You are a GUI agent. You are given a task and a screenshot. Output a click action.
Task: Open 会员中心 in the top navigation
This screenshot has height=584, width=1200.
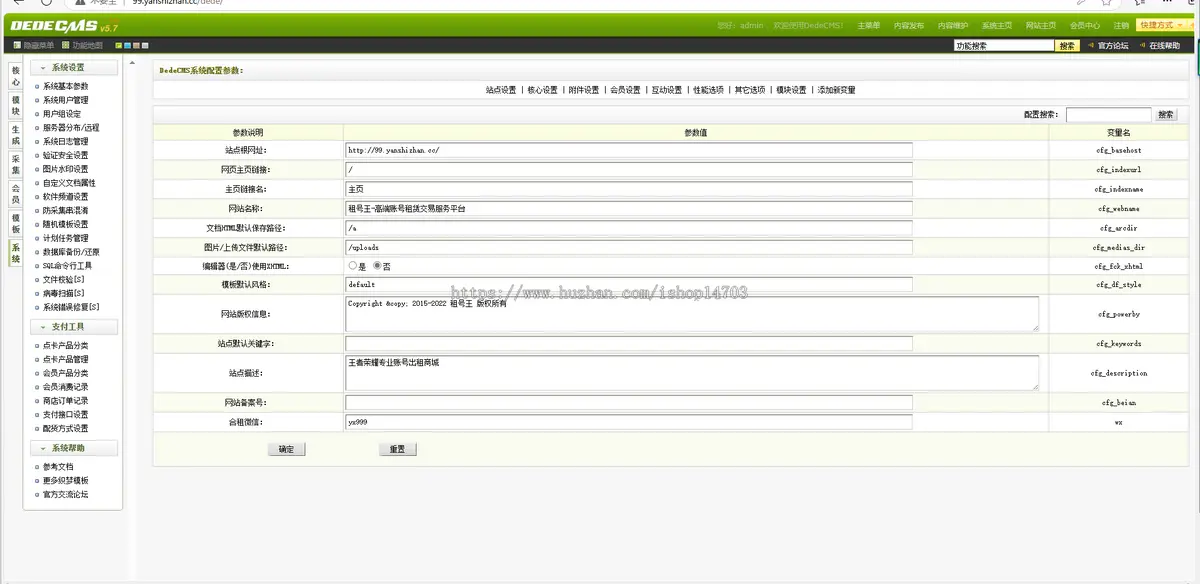1085,25
